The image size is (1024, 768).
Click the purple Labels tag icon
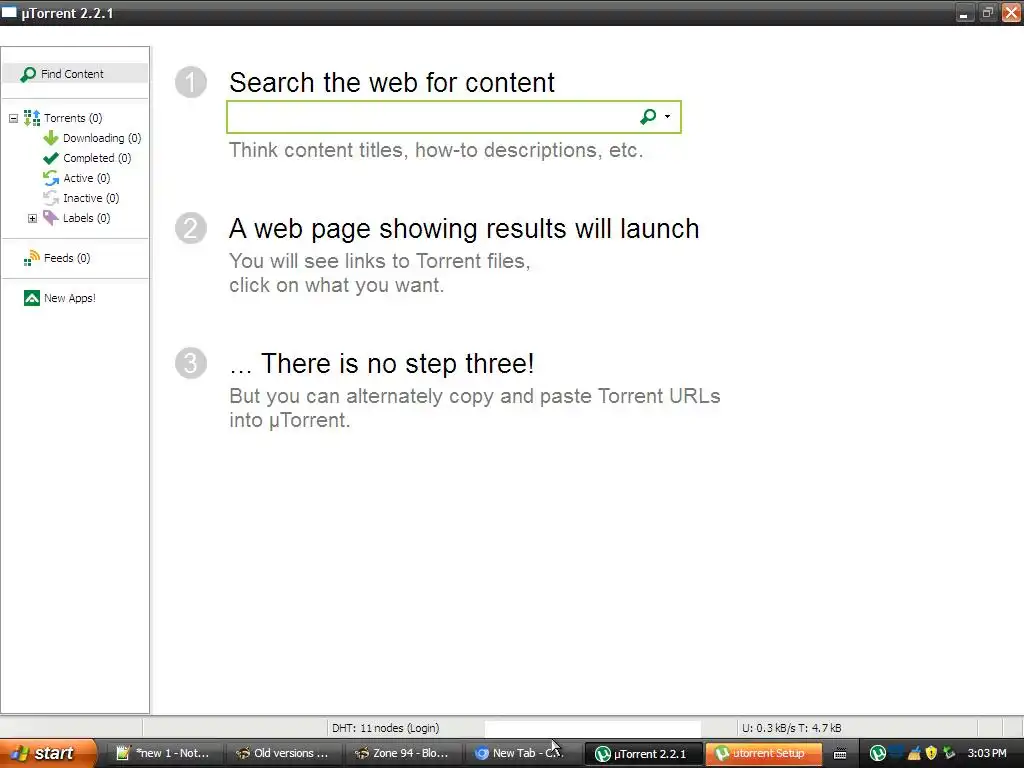(51, 218)
